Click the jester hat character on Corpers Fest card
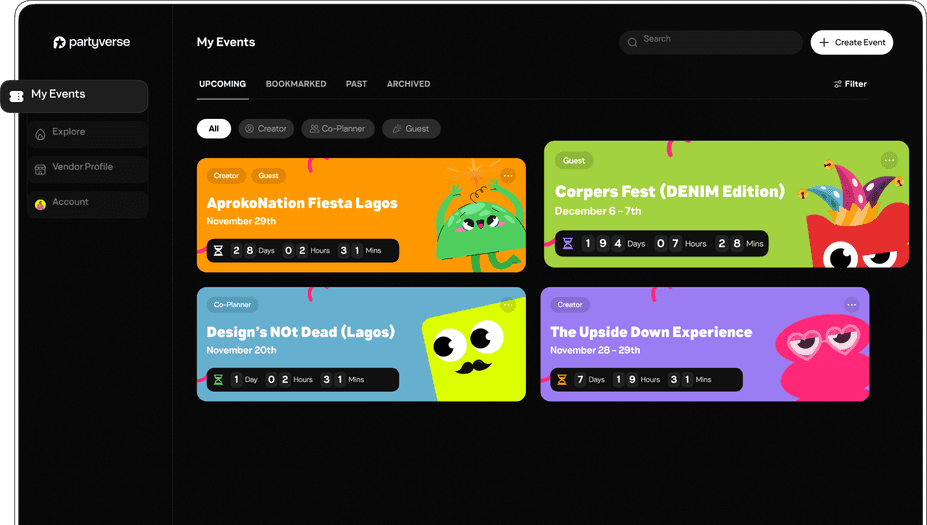The width and height of the screenshot is (927, 525). tap(854, 213)
